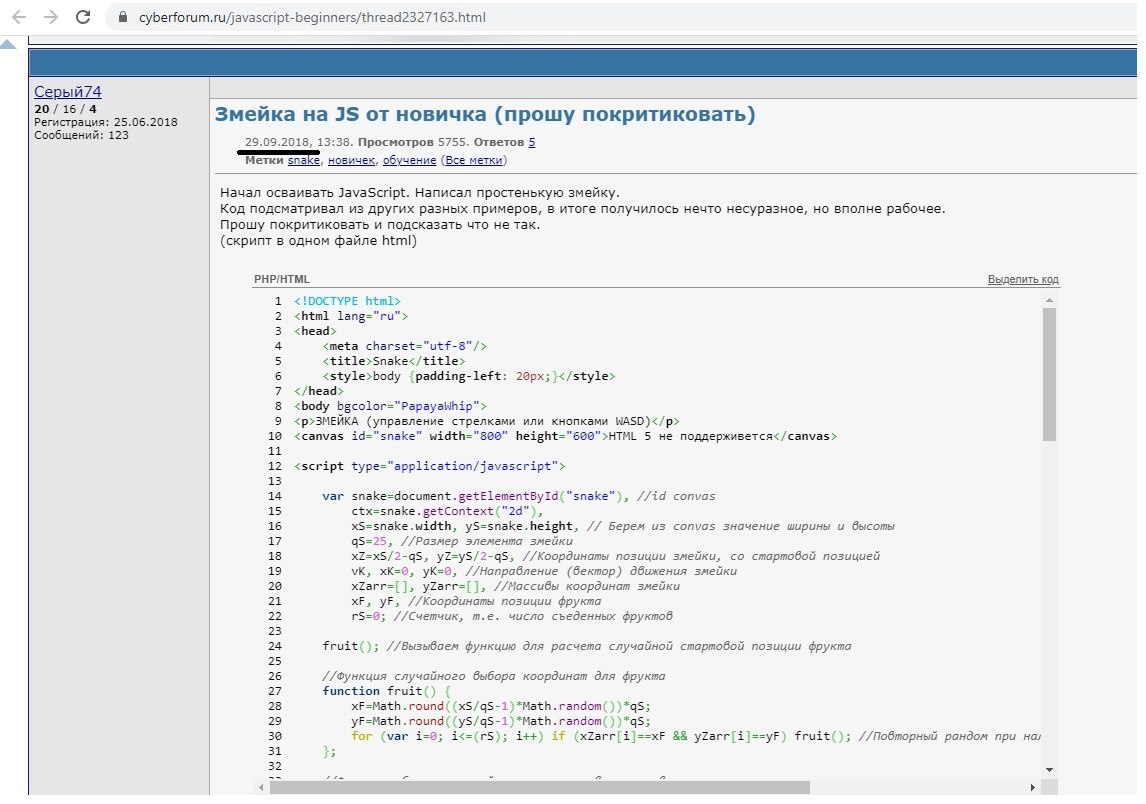Click the padlock site security icon
This screenshot has height=804, width=1146.
click(x=123, y=17)
